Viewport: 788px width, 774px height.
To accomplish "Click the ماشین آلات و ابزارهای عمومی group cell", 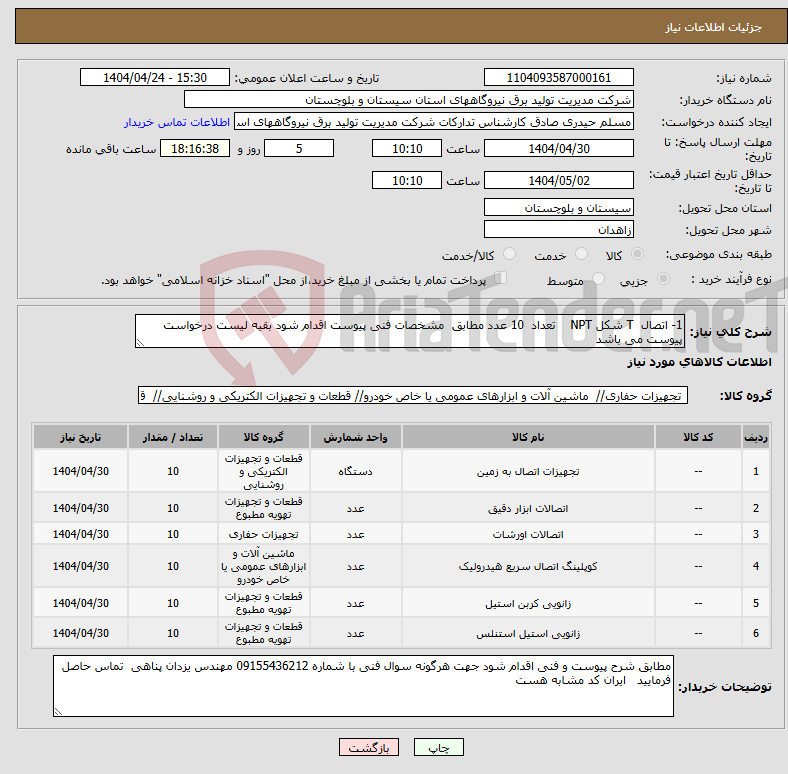I will pos(263,566).
